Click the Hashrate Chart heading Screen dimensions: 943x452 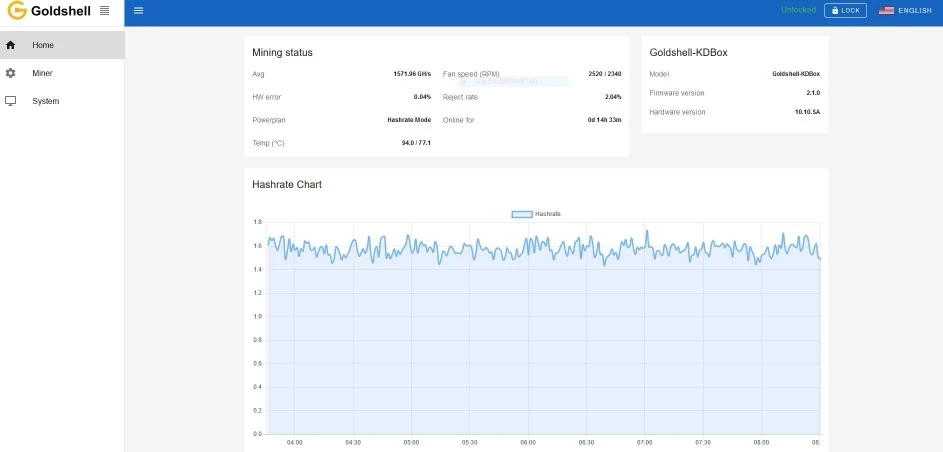pos(287,185)
